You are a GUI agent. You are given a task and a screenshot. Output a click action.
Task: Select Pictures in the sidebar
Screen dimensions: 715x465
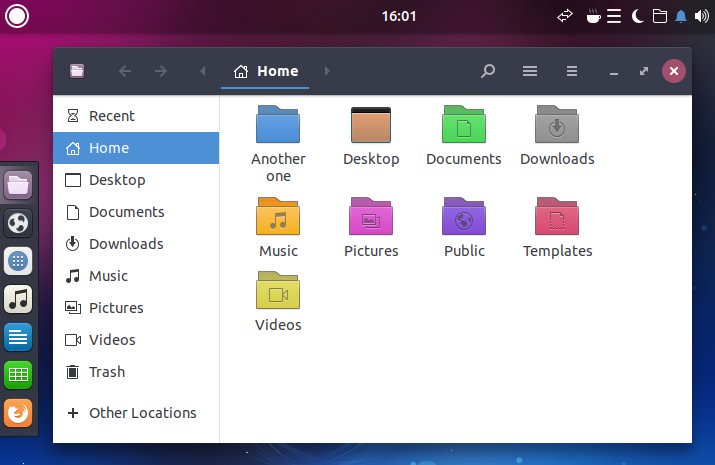136,308
